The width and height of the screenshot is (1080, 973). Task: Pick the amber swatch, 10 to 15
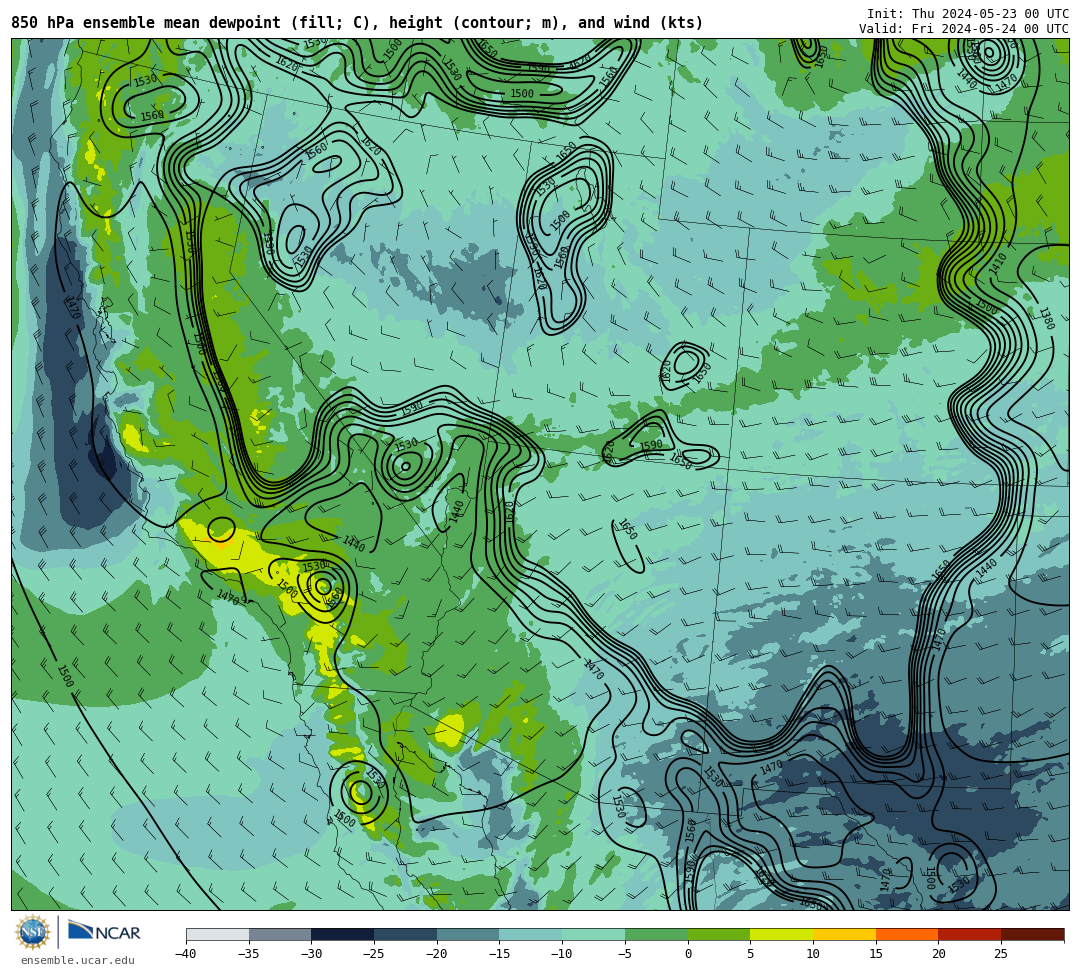844,934
